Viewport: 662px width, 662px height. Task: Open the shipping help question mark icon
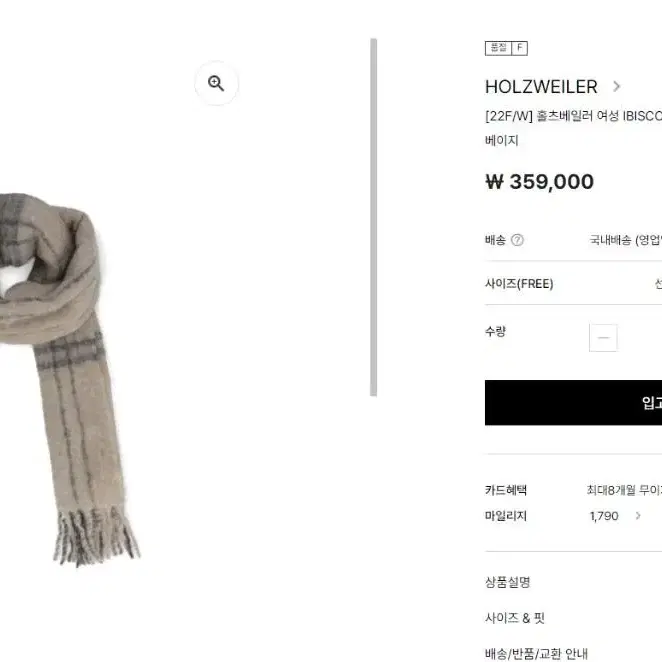point(517,240)
